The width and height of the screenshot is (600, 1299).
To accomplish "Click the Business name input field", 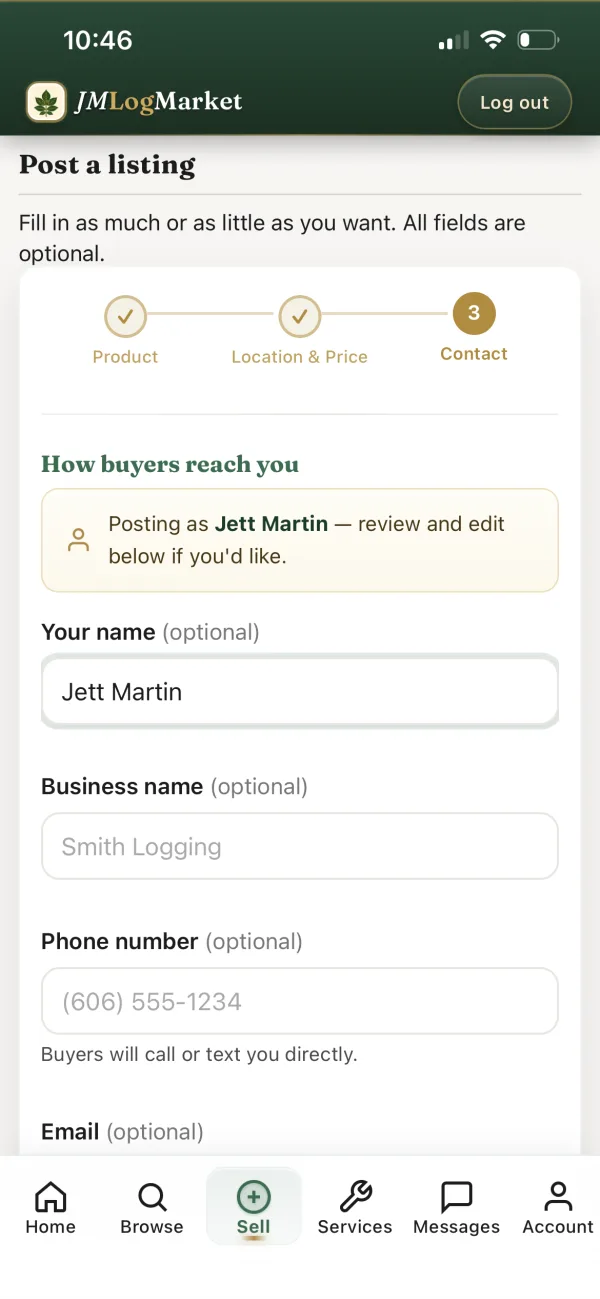I will (299, 846).
